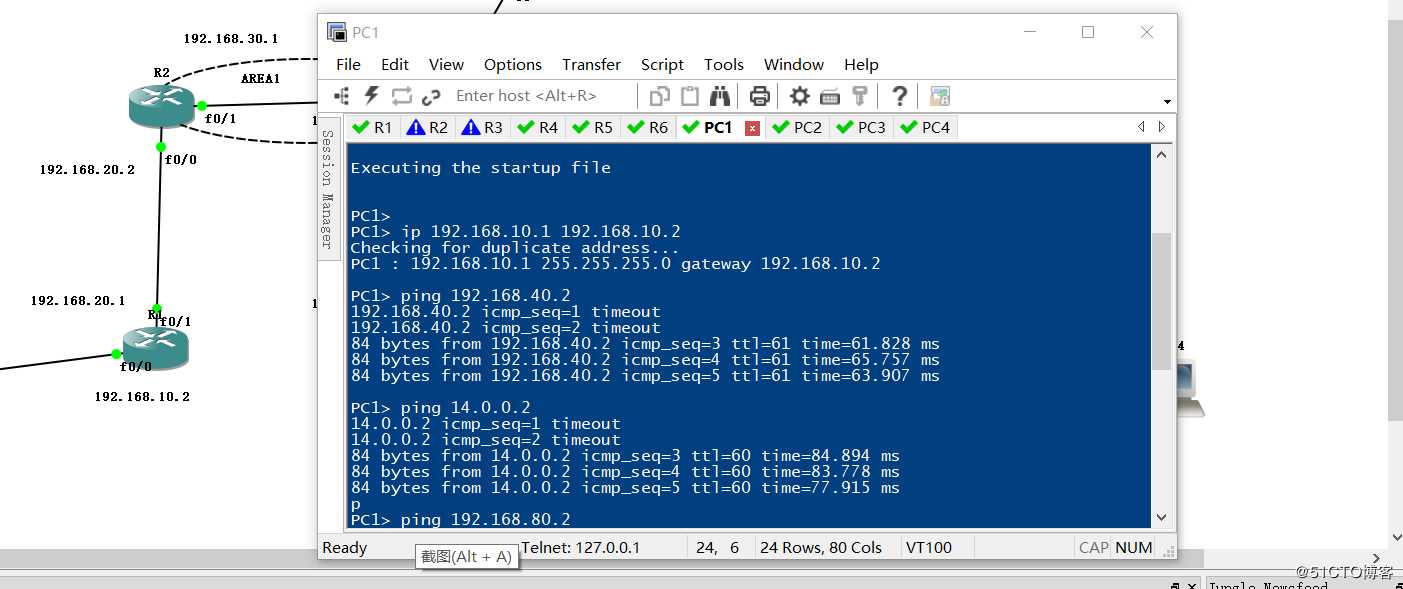Open the Script menu
Screen dimensions: 1403x589
coord(662,64)
